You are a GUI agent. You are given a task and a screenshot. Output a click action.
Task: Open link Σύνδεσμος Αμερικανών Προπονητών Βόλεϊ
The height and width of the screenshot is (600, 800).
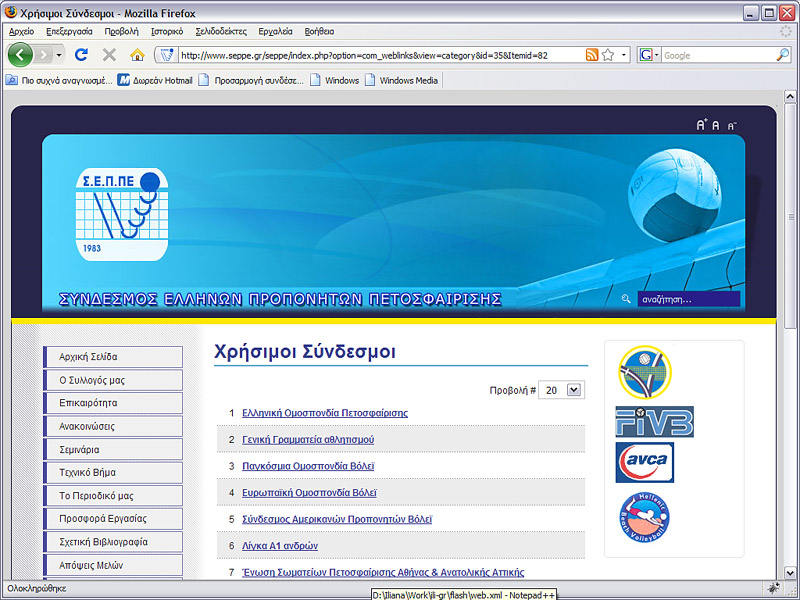tap(337, 519)
